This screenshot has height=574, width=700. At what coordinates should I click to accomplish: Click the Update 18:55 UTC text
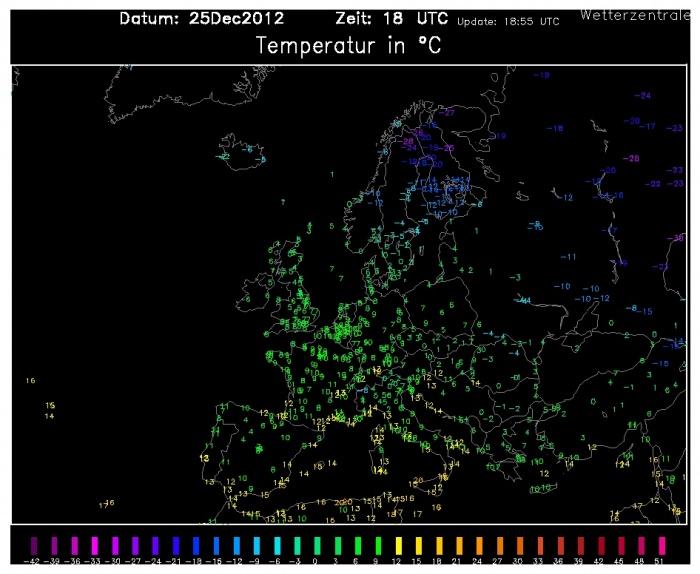point(508,21)
